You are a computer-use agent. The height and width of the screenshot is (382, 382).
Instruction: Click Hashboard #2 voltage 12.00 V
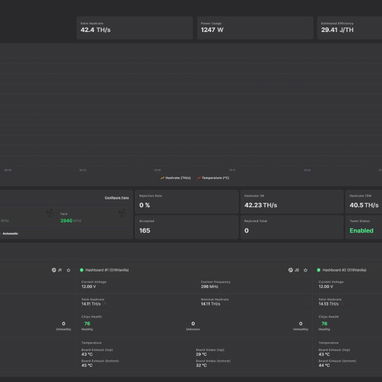coord(326,287)
